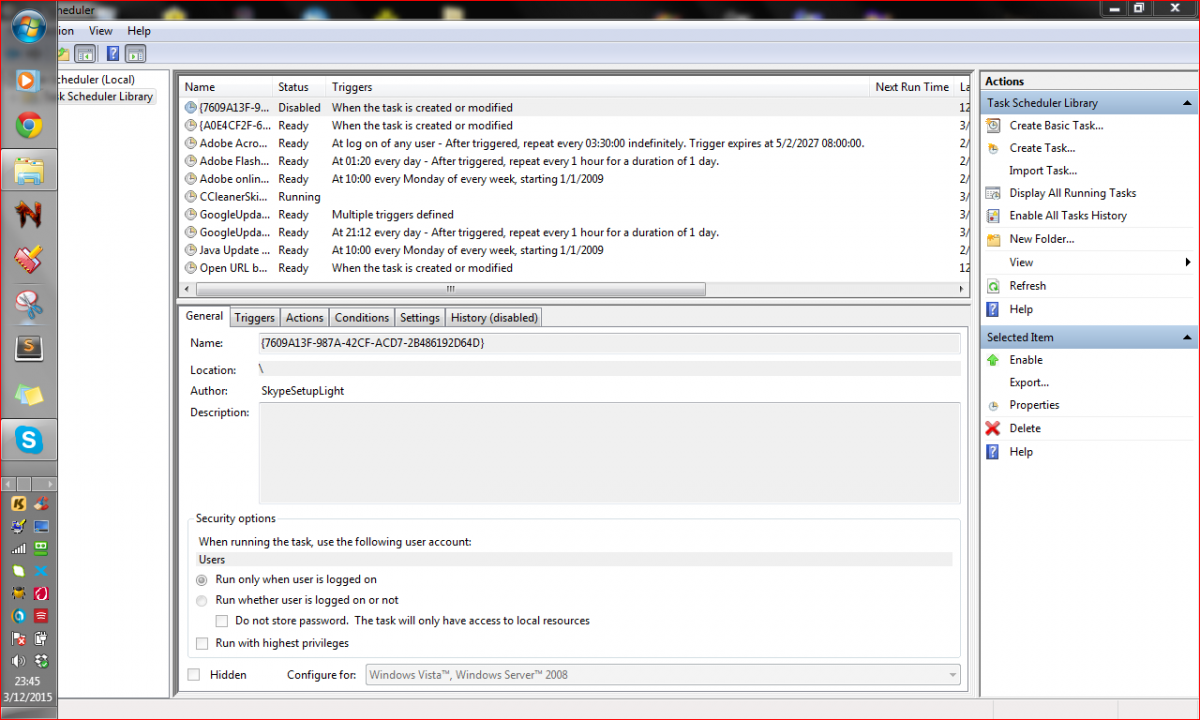
Task: Launch Windows Media Player from taskbar
Action: 28,80
